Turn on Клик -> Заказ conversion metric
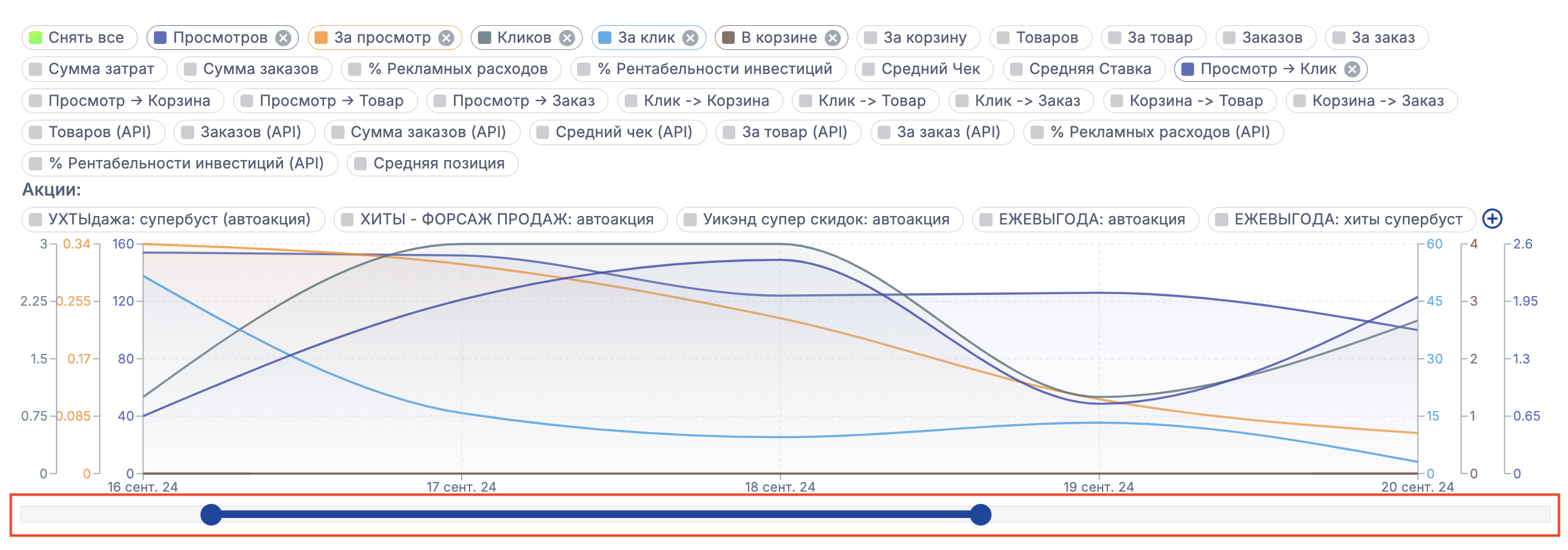Viewport: 1568px width, 550px height. [x=1021, y=101]
